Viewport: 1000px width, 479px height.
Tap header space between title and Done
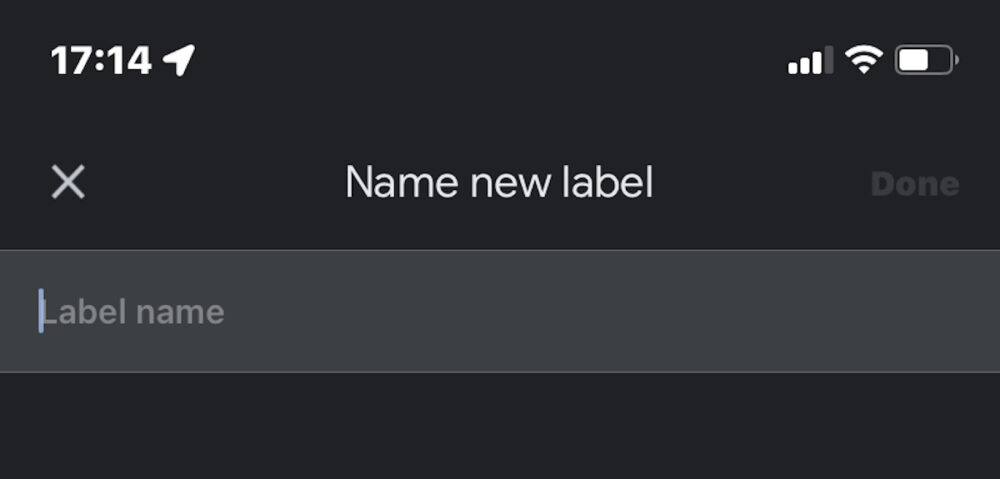point(760,183)
